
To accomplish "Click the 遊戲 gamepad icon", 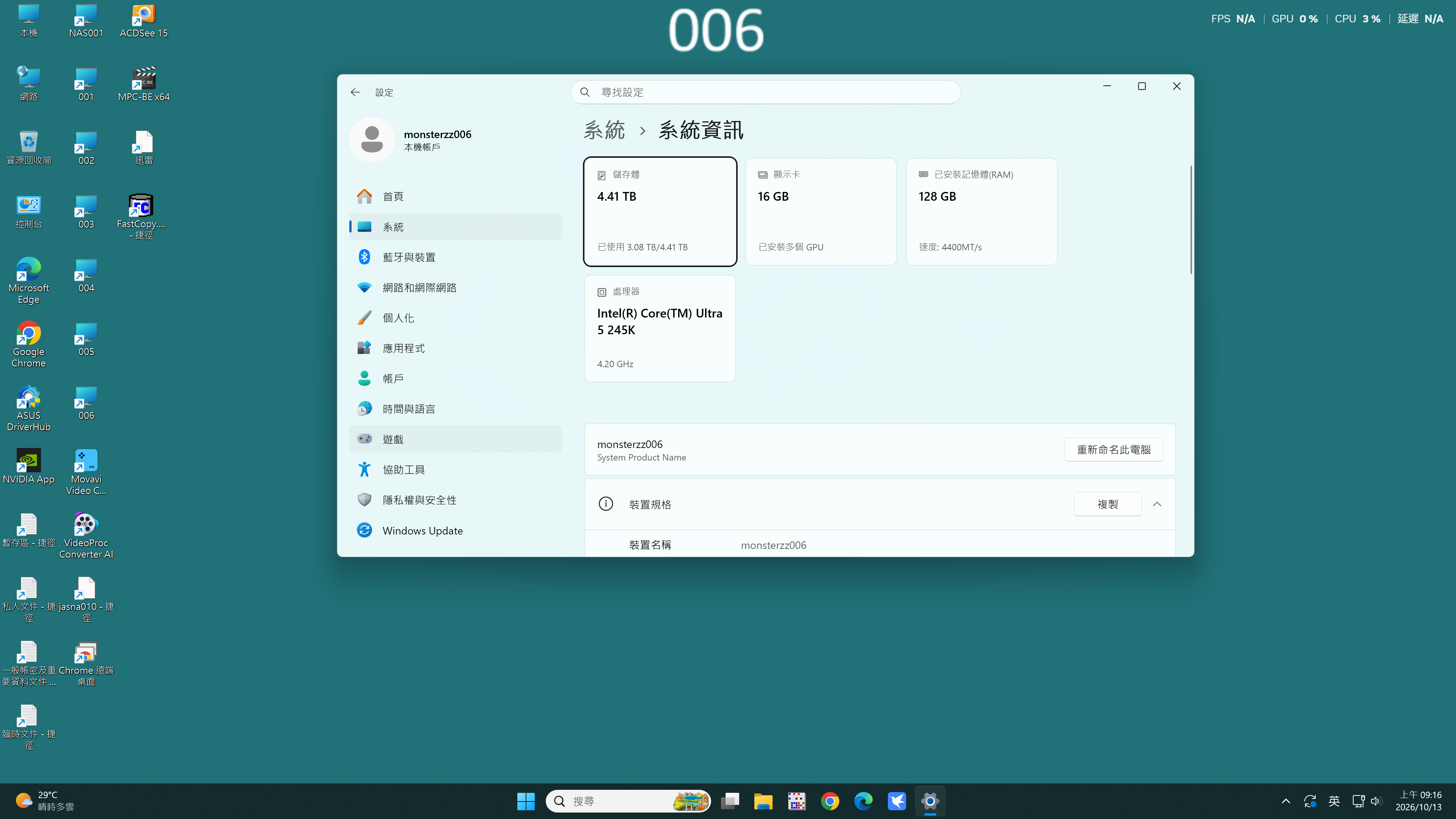I will point(364,439).
